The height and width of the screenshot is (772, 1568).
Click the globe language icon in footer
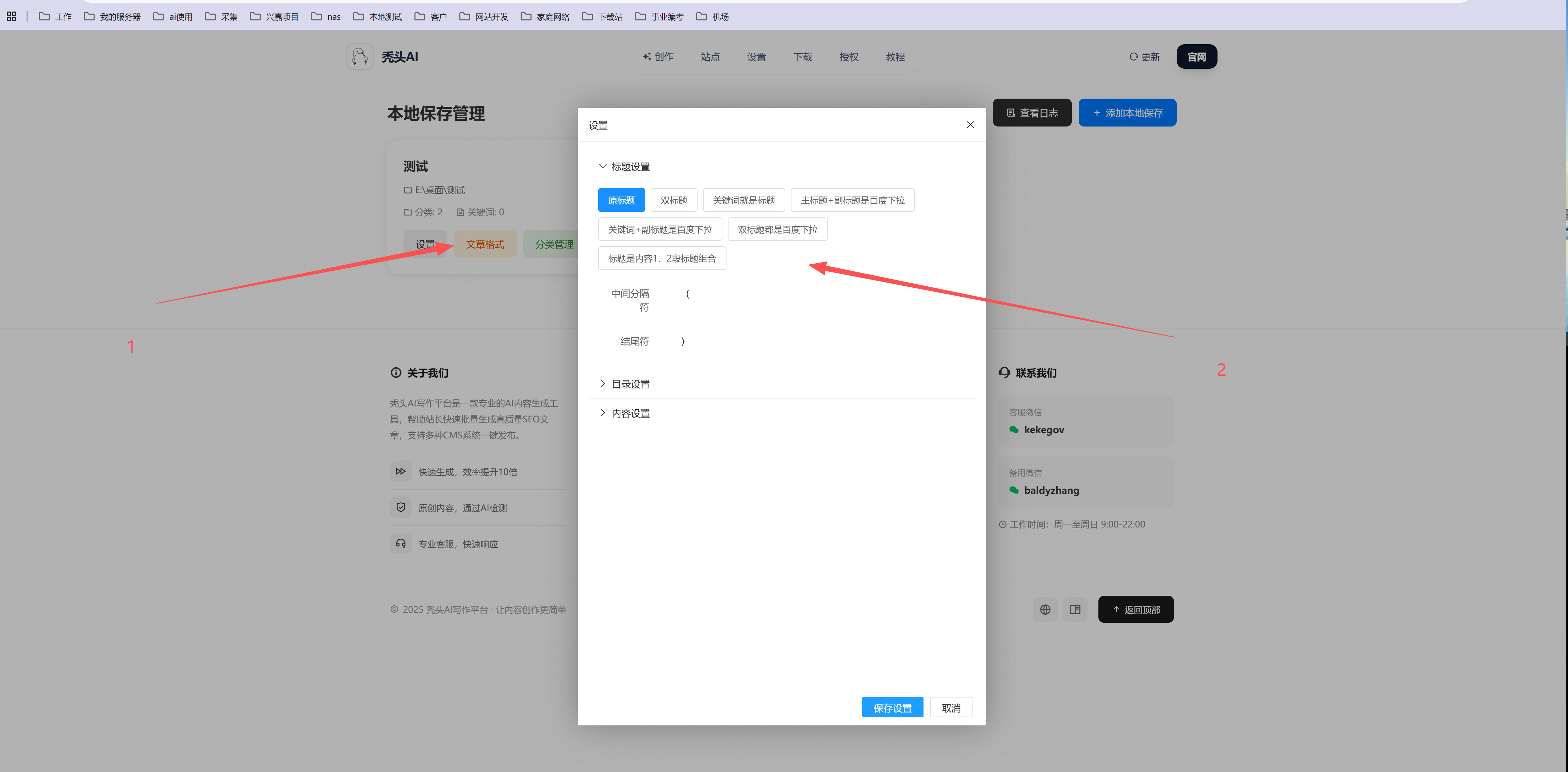pyautogui.click(x=1045, y=609)
